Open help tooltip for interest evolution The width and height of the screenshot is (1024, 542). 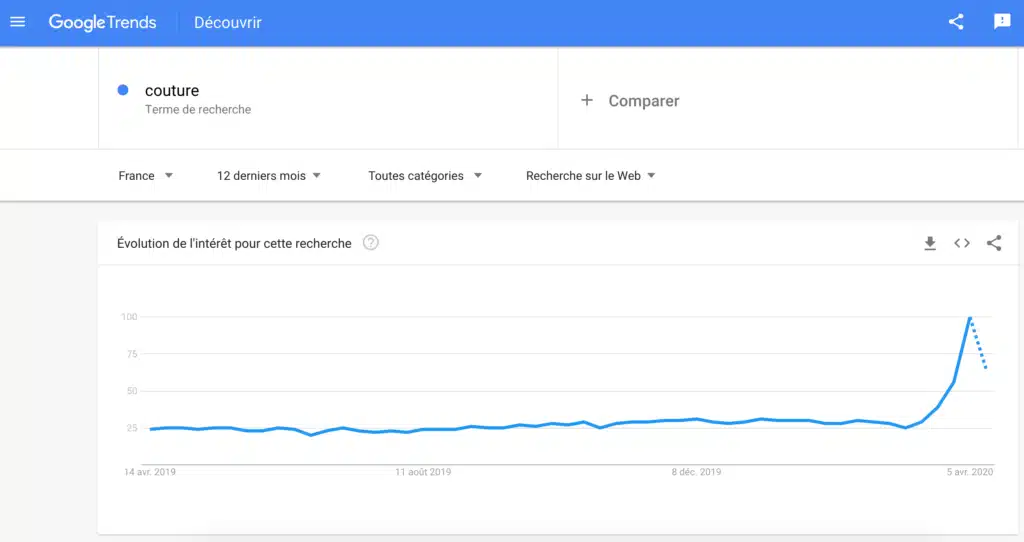[370, 243]
